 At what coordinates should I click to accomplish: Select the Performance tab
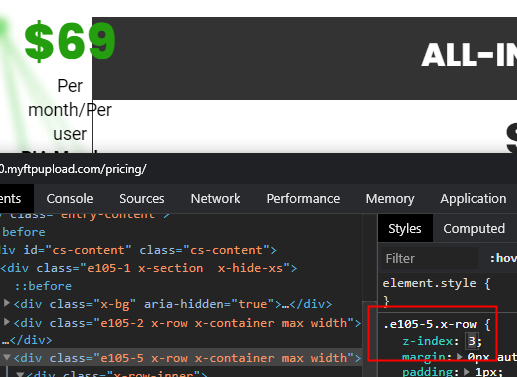pyautogui.click(x=303, y=199)
